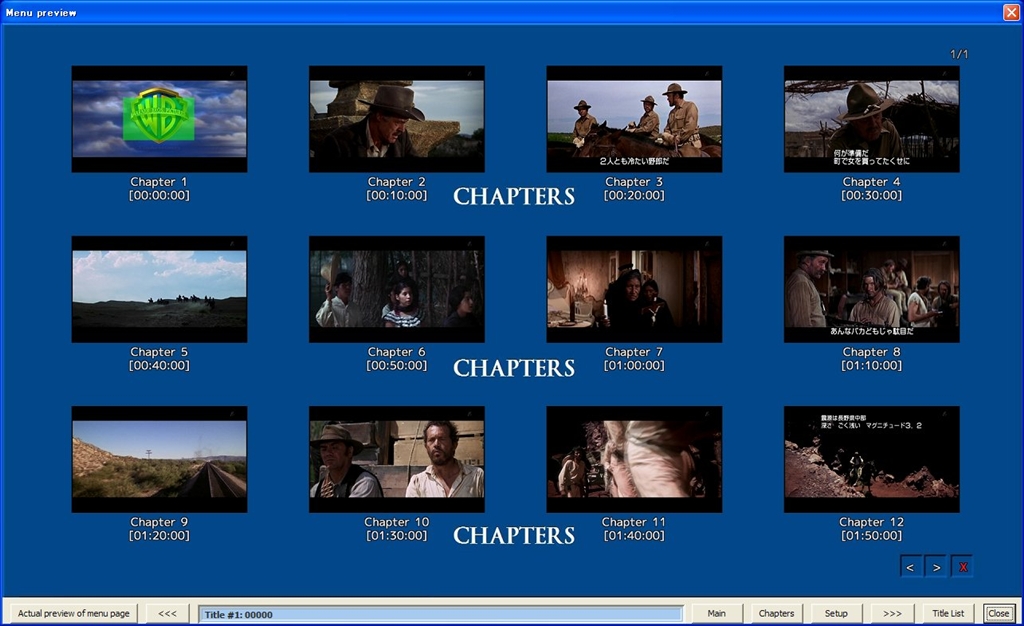This screenshot has height=626, width=1024.
Task: Pick the Chapter 7 thumbnail
Action: (x=634, y=289)
